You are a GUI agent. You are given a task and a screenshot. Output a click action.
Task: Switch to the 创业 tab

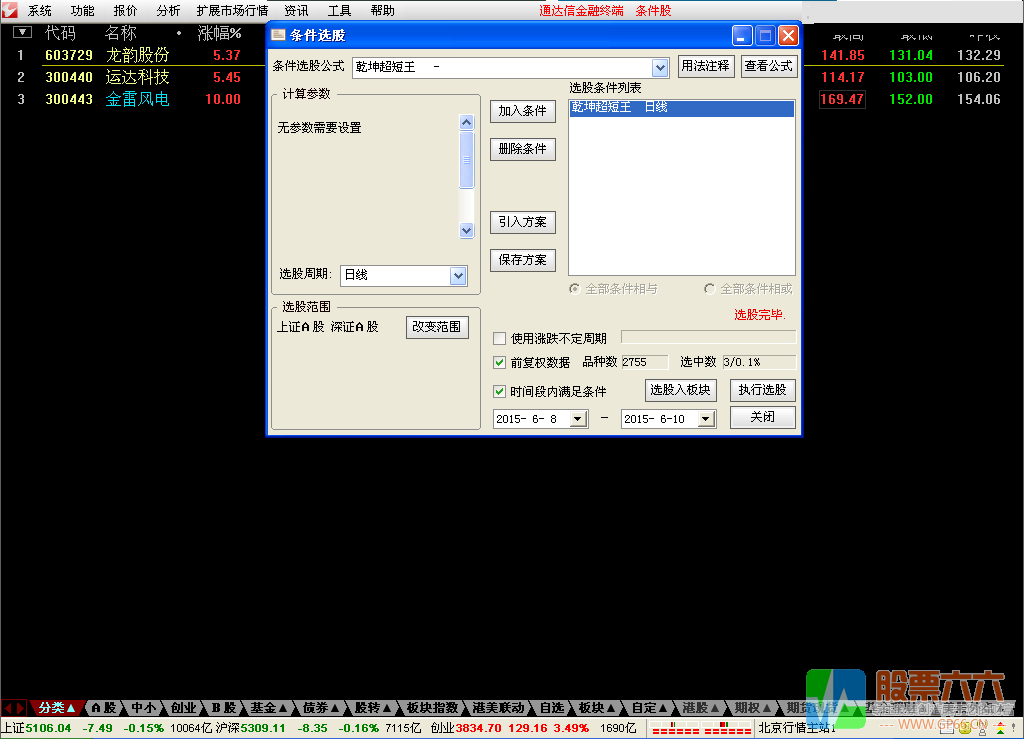tap(184, 708)
